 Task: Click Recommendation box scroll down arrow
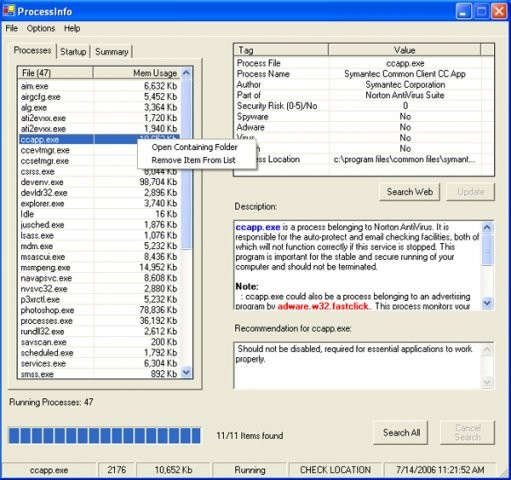(487, 381)
